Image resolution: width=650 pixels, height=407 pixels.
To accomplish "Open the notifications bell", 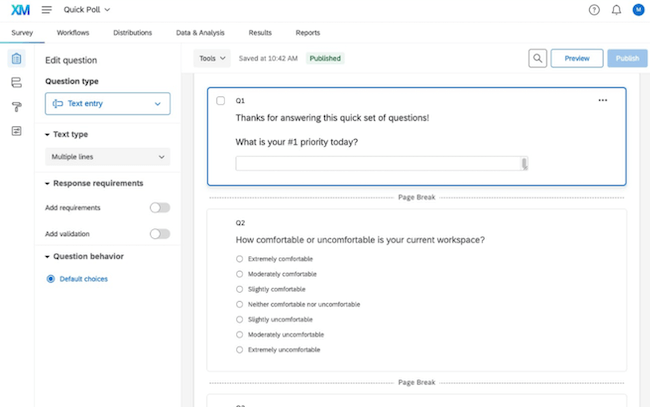I will point(616,10).
